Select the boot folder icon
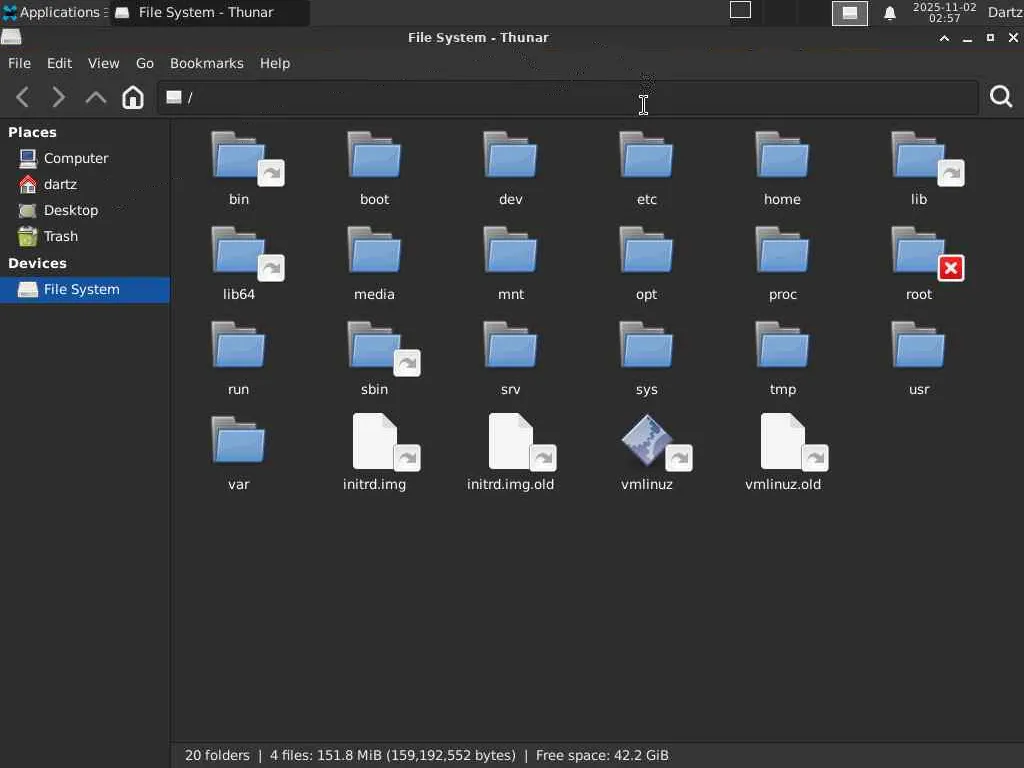Image resolution: width=1024 pixels, height=768 pixels. pos(374,156)
